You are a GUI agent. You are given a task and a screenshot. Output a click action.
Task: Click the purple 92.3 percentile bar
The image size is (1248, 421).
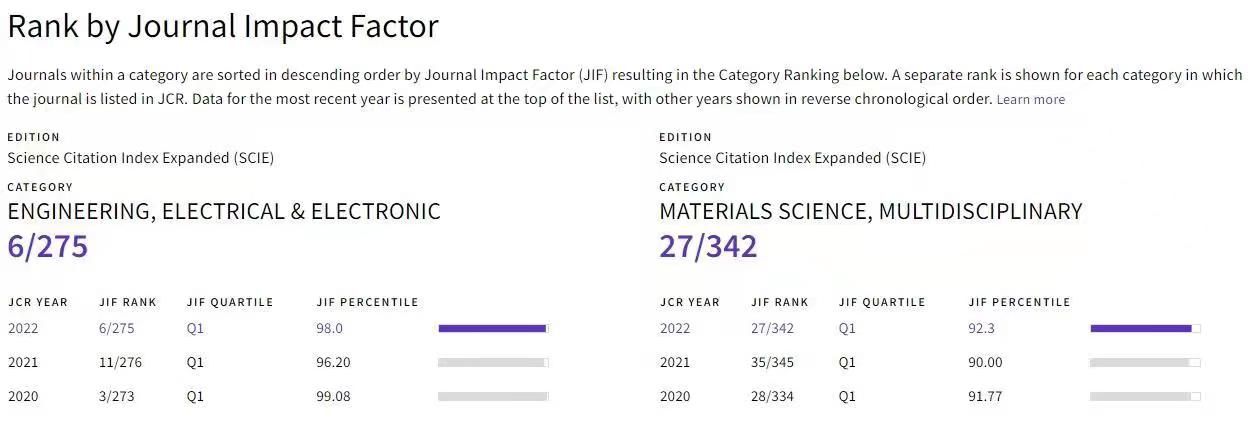[1145, 328]
